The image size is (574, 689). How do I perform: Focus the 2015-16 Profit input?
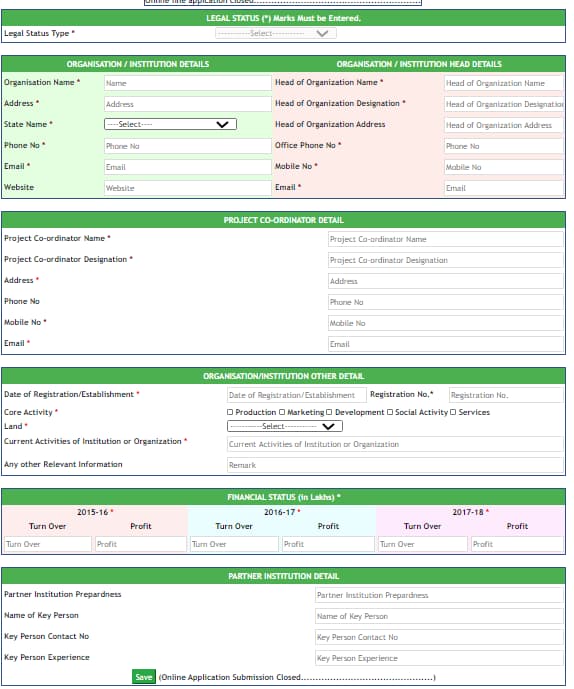pyautogui.click(x=141, y=544)
